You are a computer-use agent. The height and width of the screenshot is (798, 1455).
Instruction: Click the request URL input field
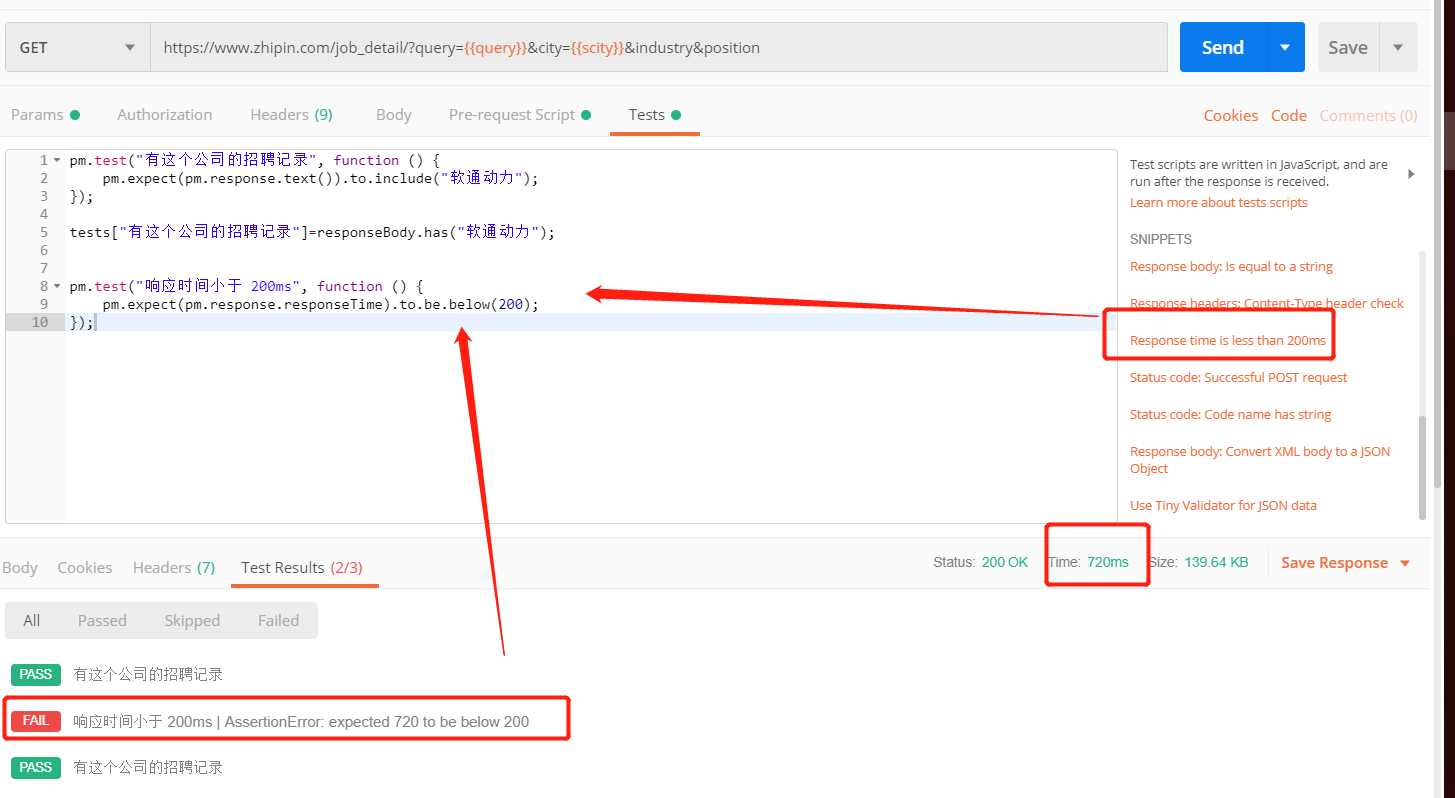[x=658, y=47]
